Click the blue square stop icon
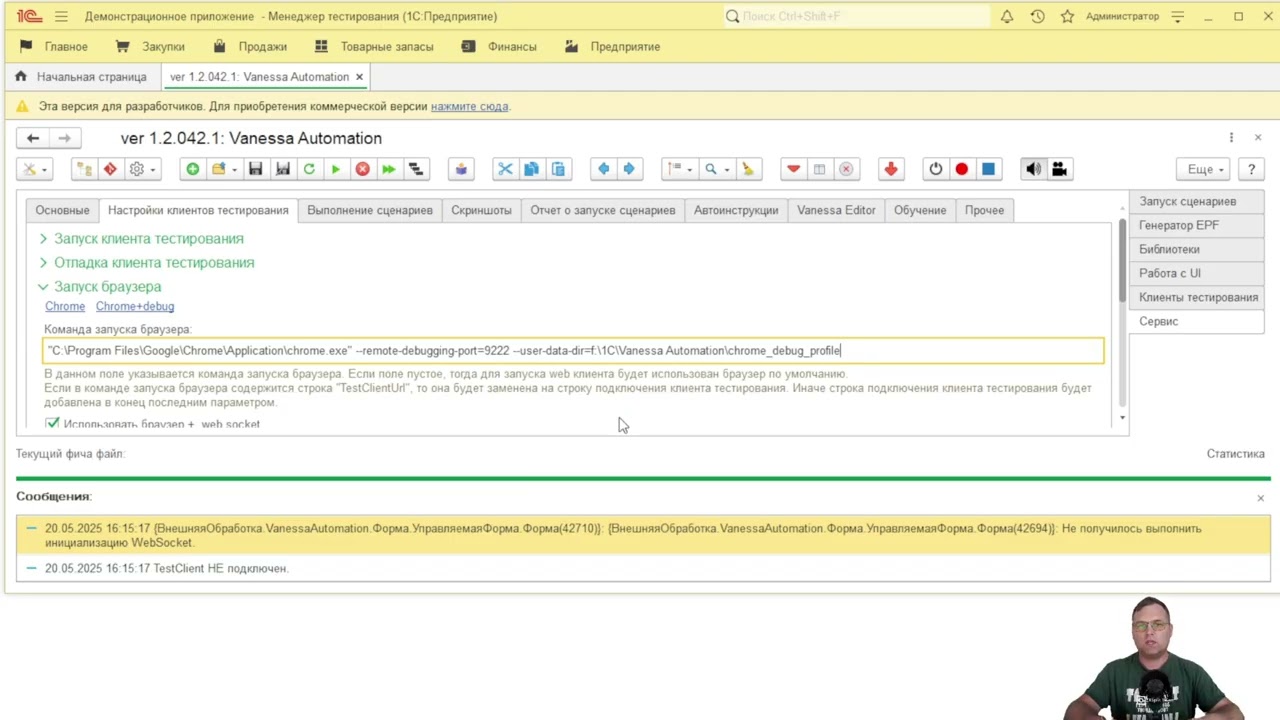 click(988, 169)
